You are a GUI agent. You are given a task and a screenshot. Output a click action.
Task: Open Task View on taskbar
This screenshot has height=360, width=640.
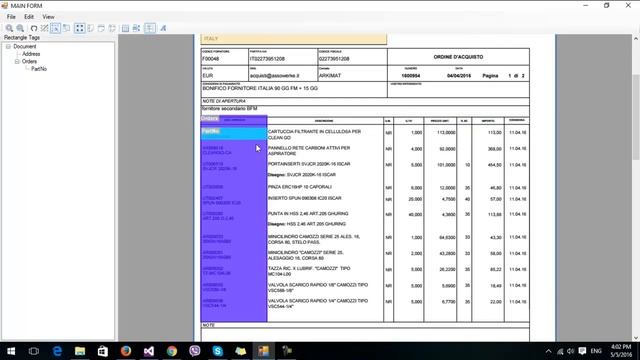pos(34,351)
